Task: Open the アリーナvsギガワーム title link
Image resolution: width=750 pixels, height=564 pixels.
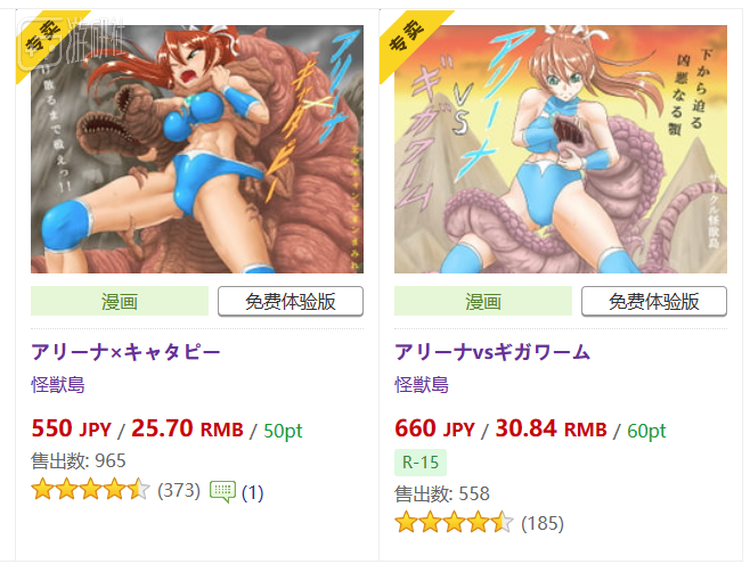Action: coord(492,353)
